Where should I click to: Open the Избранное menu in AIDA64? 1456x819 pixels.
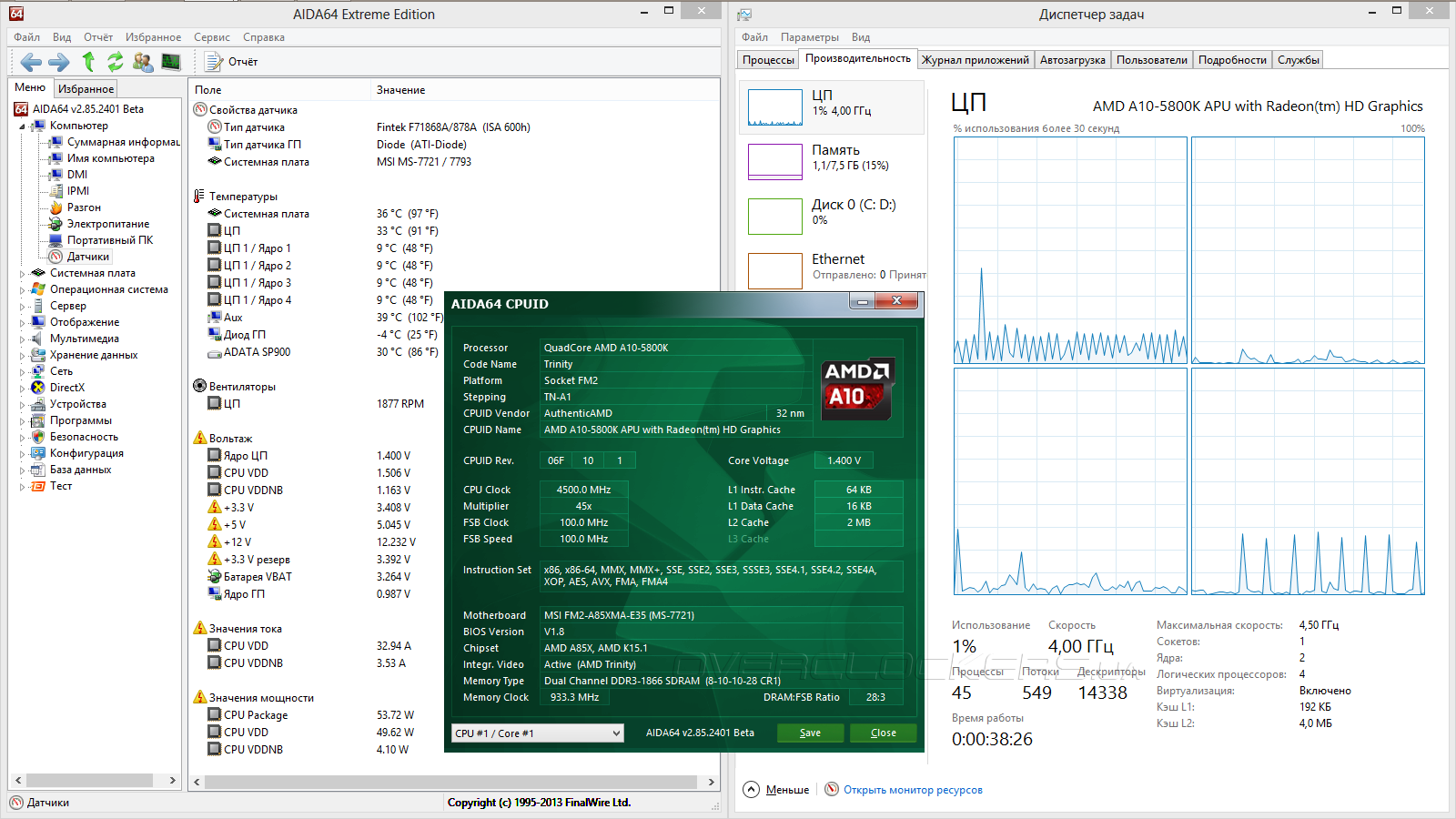(153, 37)
